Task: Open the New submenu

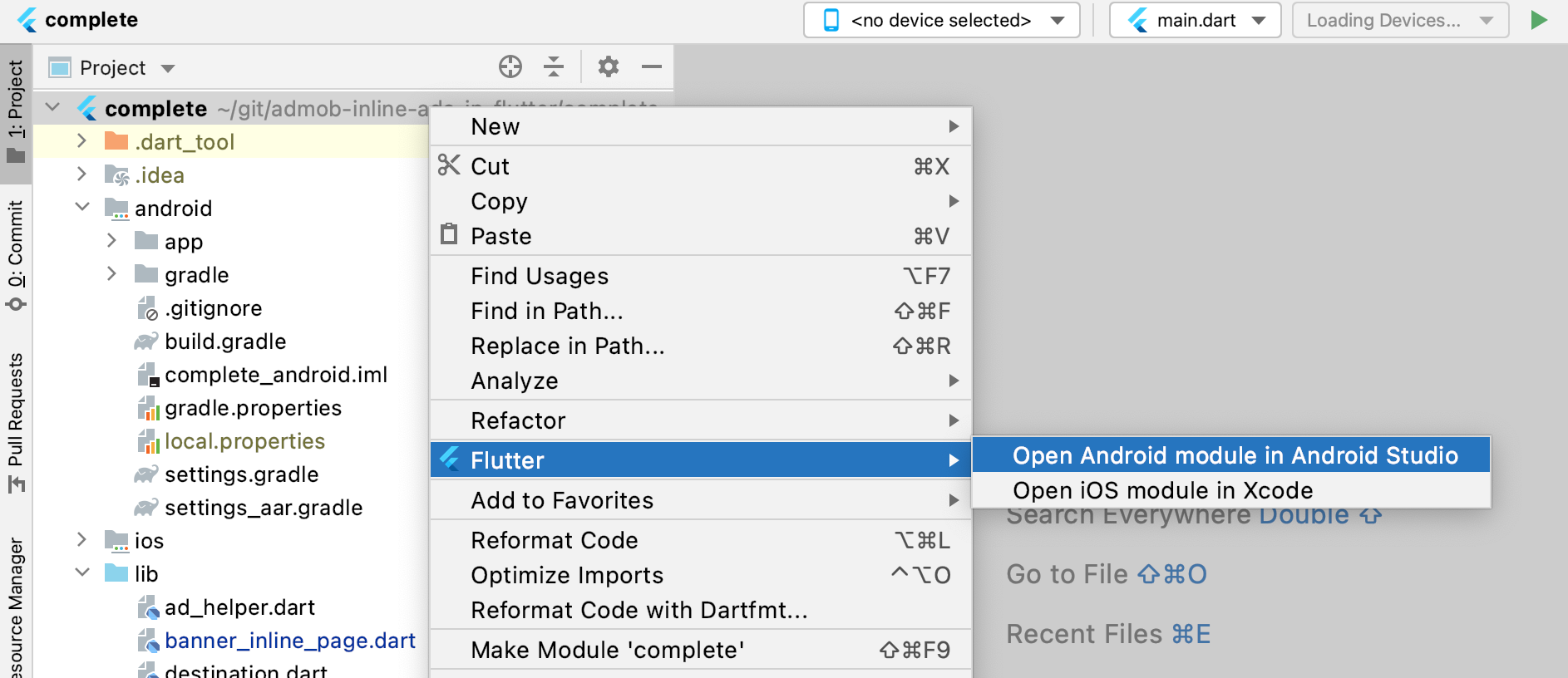Action: (700, 126)
